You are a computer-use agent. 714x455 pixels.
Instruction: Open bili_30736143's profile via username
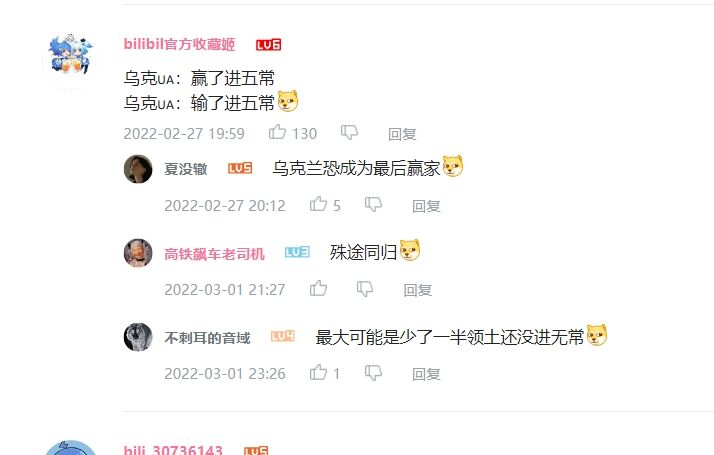pyautogui.click(x=173, y=450)
